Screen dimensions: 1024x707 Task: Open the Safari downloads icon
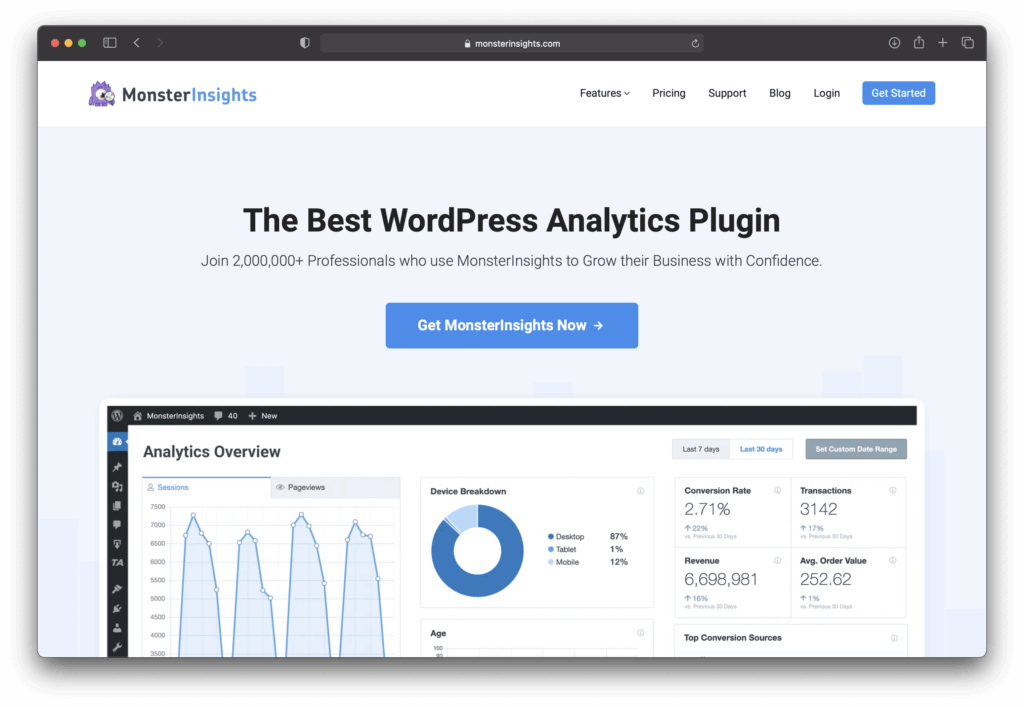894,43
